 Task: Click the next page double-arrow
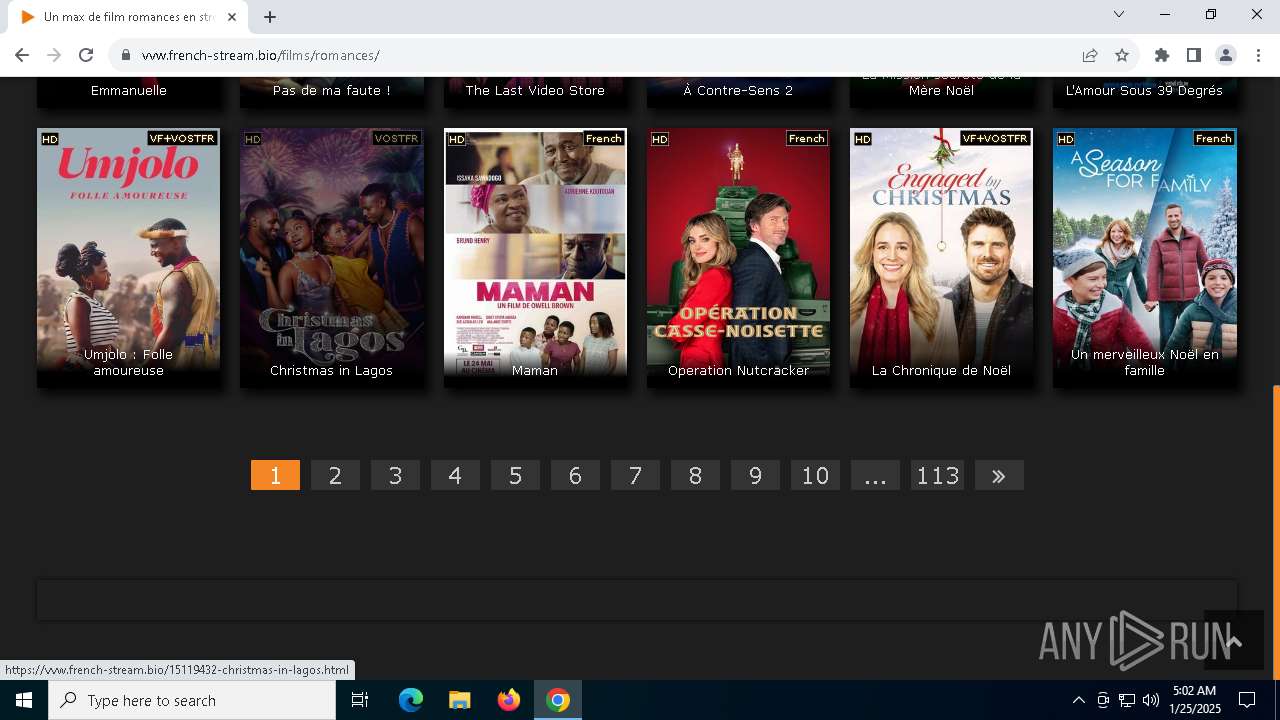(x=999, y=475)
